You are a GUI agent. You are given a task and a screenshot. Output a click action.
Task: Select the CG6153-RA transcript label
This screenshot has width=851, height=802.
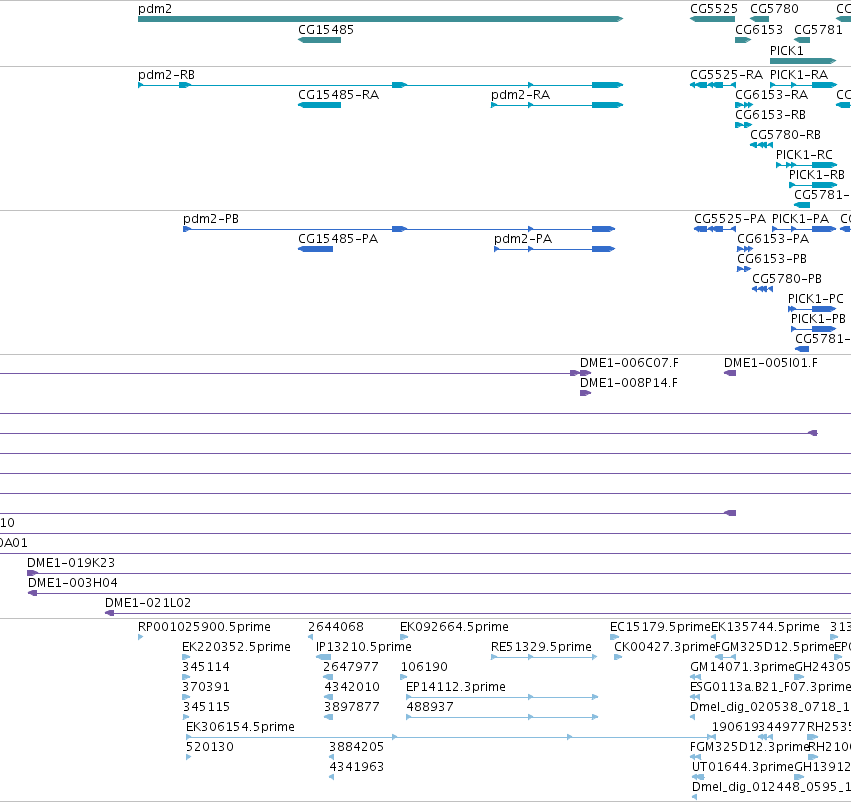point(771,95)
